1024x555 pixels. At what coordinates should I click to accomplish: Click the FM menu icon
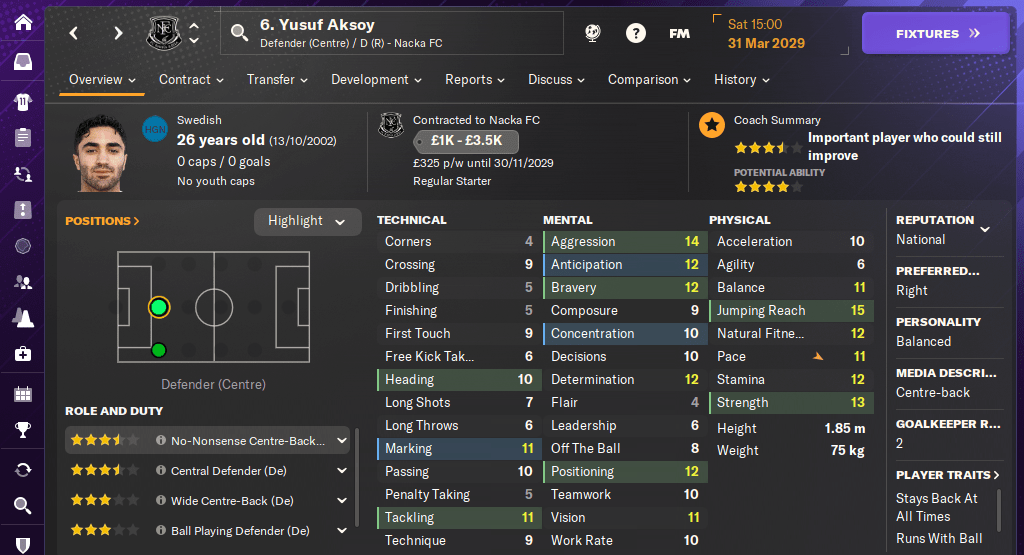tap(679, 33)
